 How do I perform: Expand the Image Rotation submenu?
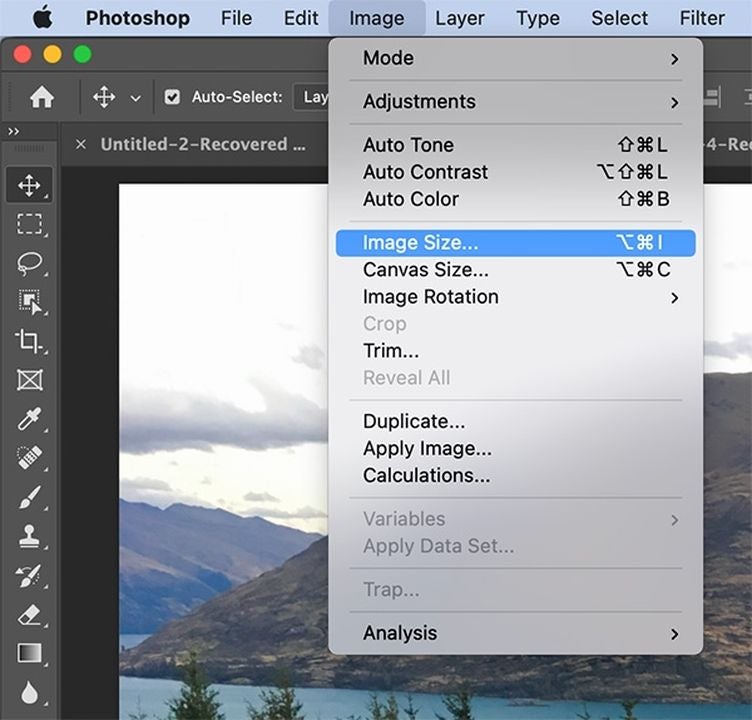pyautogui.click(x=516, y=297)
